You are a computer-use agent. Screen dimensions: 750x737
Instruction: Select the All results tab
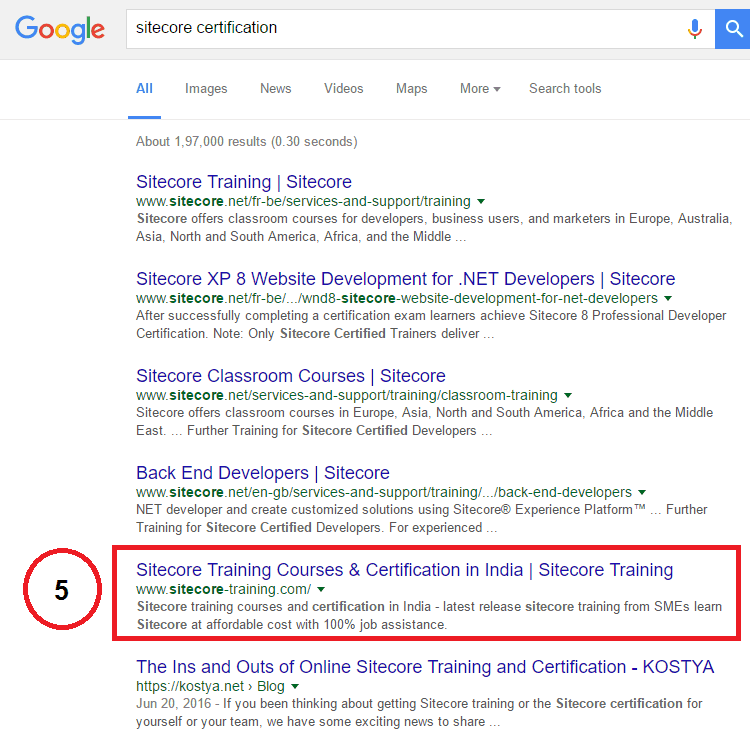tap(144, 89)
